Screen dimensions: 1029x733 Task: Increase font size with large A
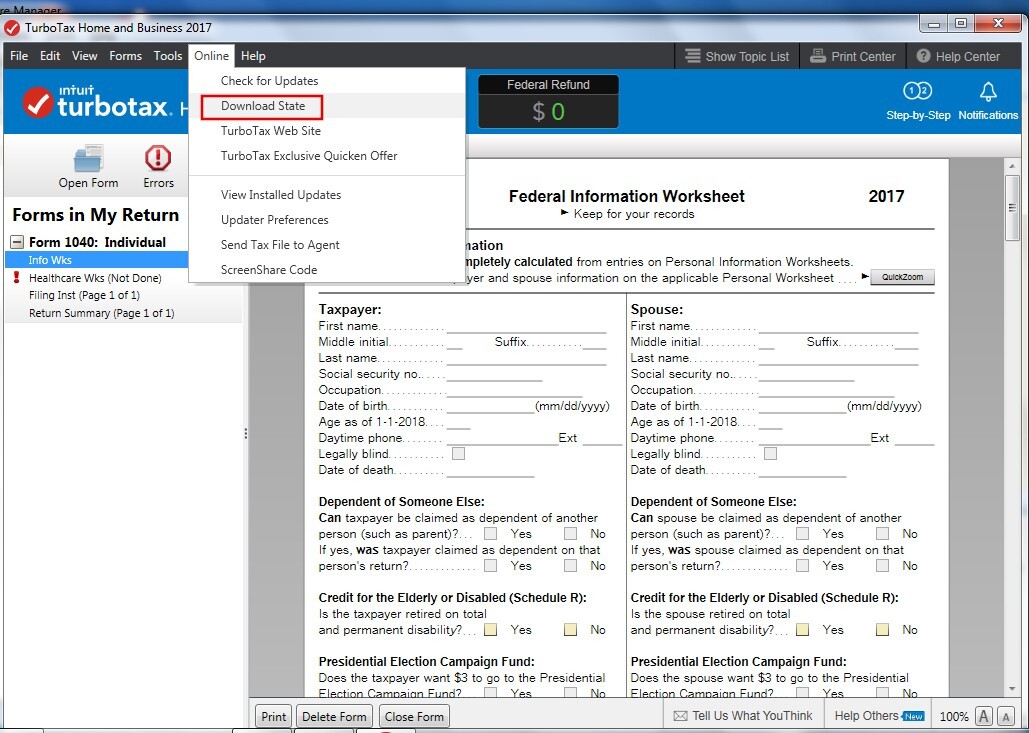tap(984, 716)
